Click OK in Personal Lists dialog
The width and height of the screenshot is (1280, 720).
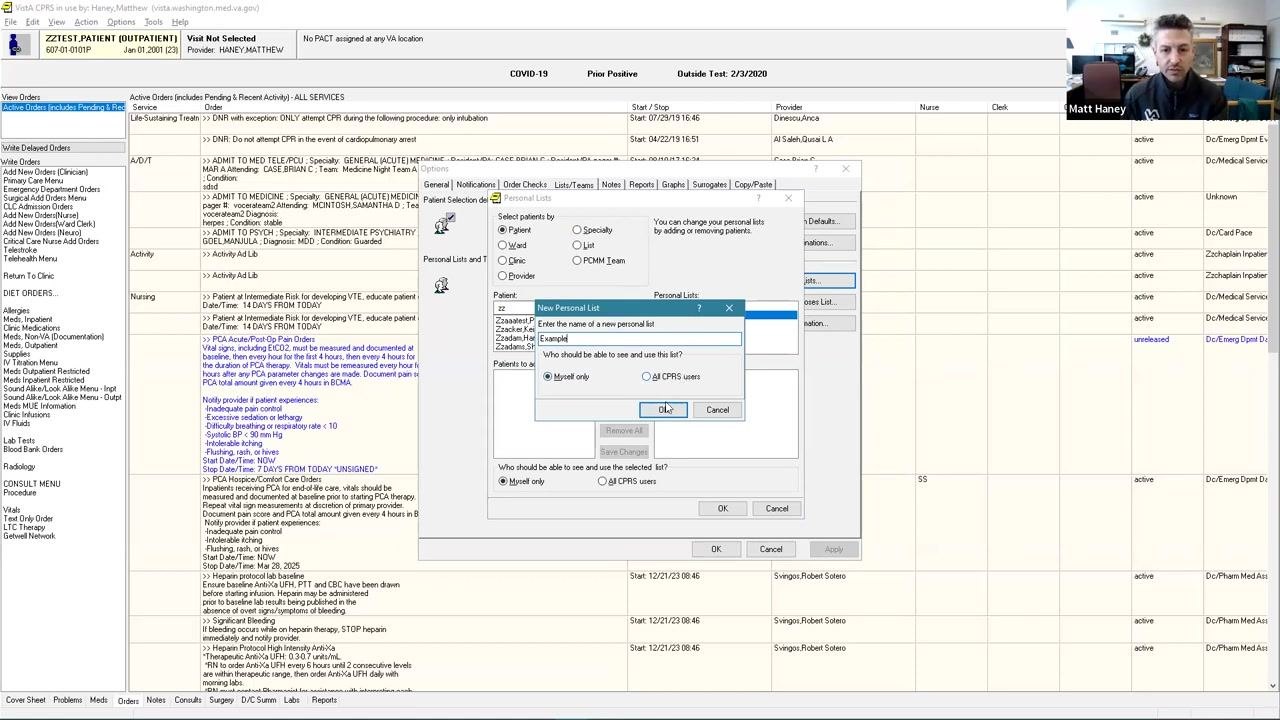tap(722, 509)
